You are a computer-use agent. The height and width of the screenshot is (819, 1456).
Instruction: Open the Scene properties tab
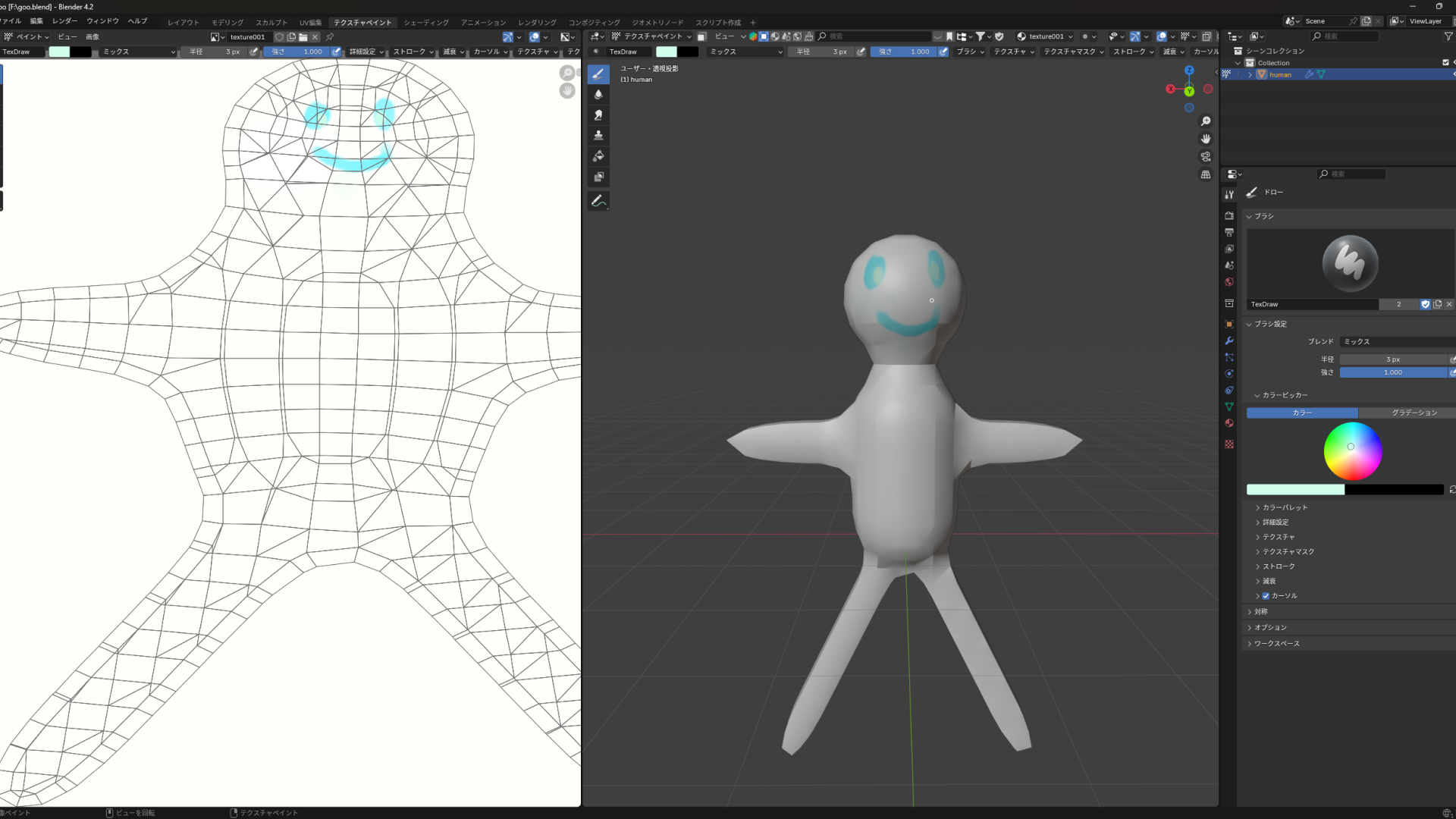[1229, 265]
